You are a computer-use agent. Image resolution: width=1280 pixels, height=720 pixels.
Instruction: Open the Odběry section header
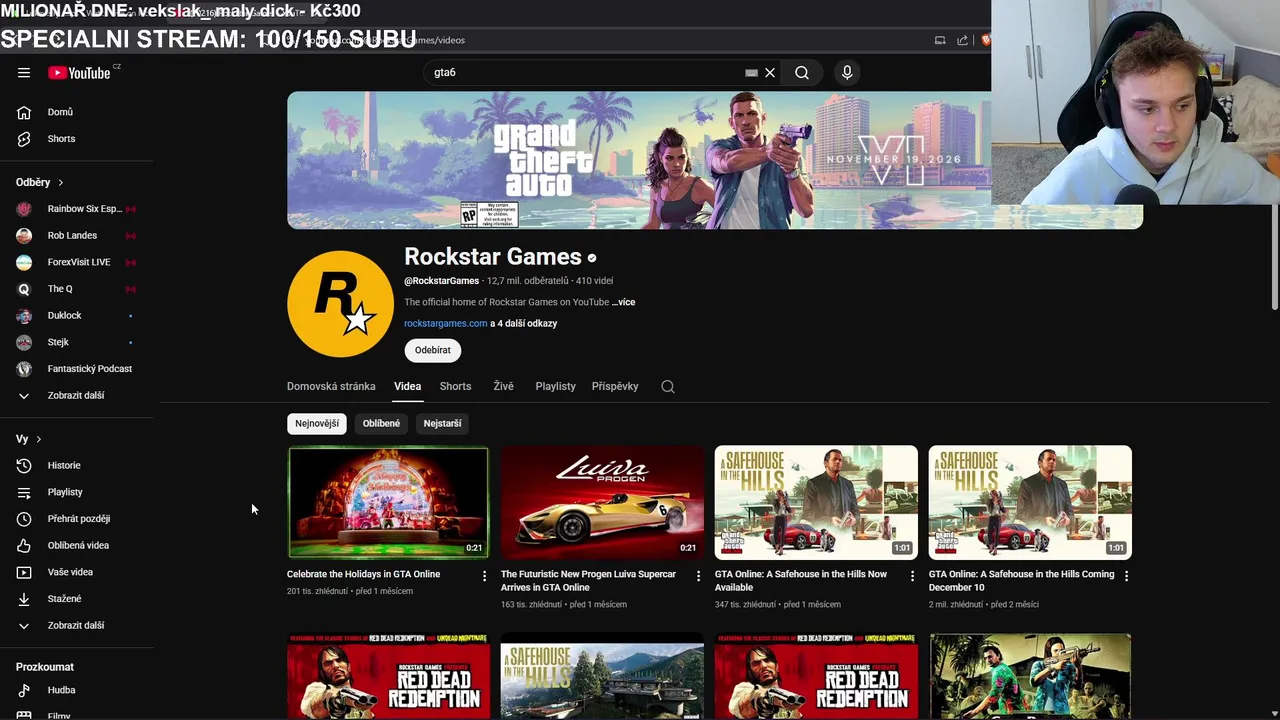pyautogui.click(x=40, y=183)
